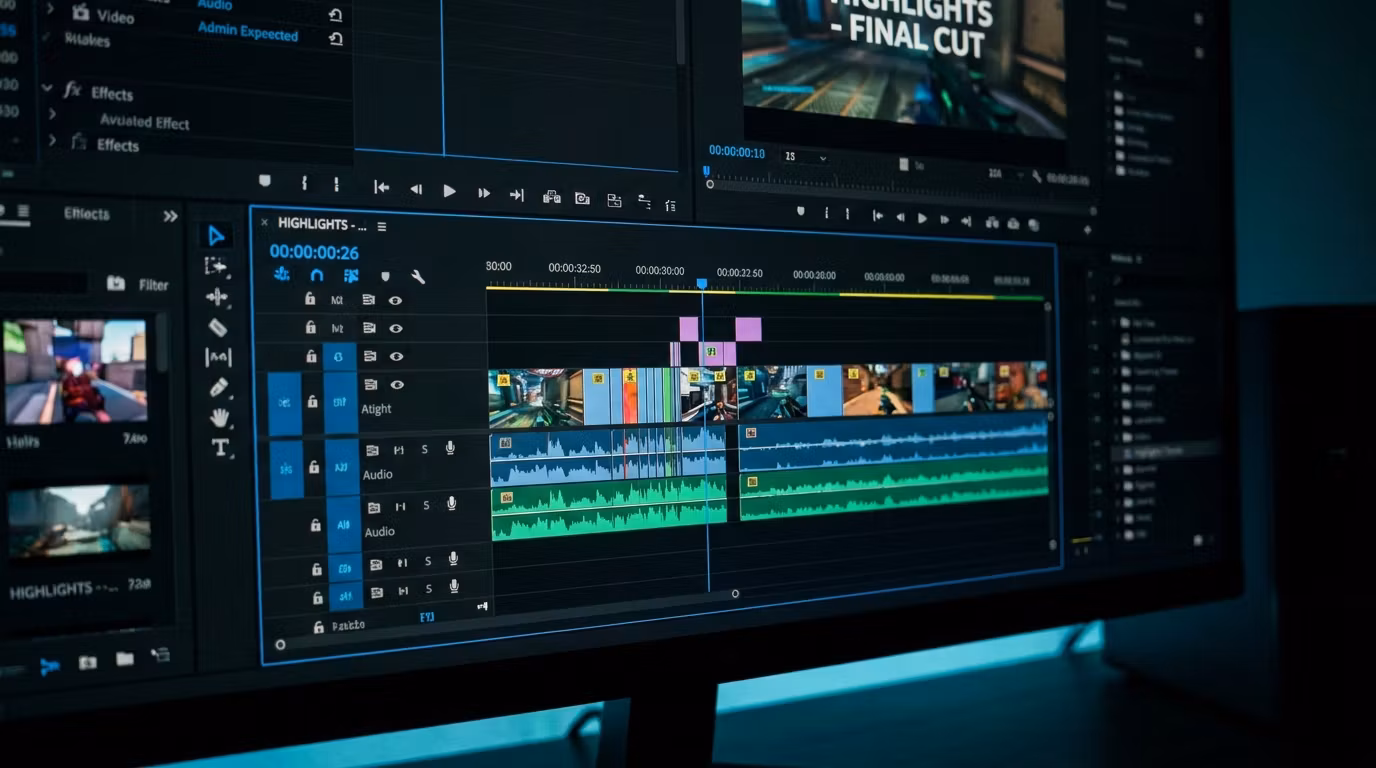
Task: Click the program monitor timecode 00:00:00:10
Action: point(737,152)
